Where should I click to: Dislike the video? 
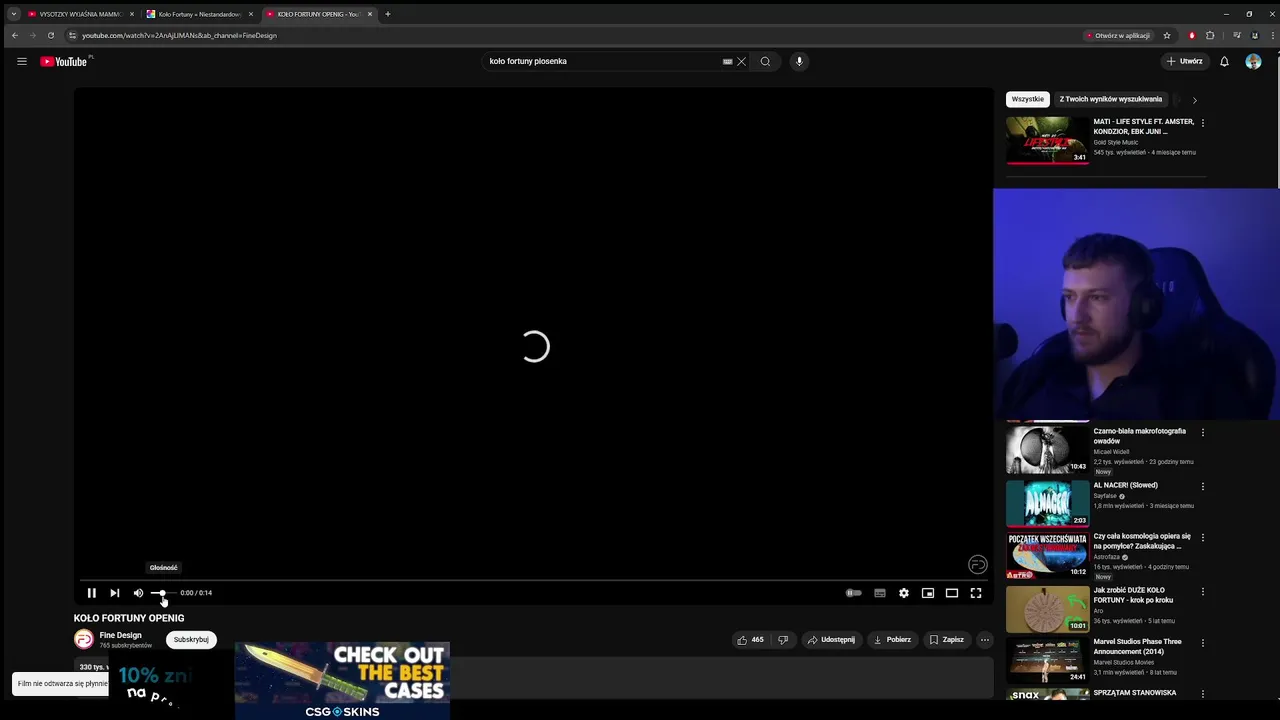[783, 640]
